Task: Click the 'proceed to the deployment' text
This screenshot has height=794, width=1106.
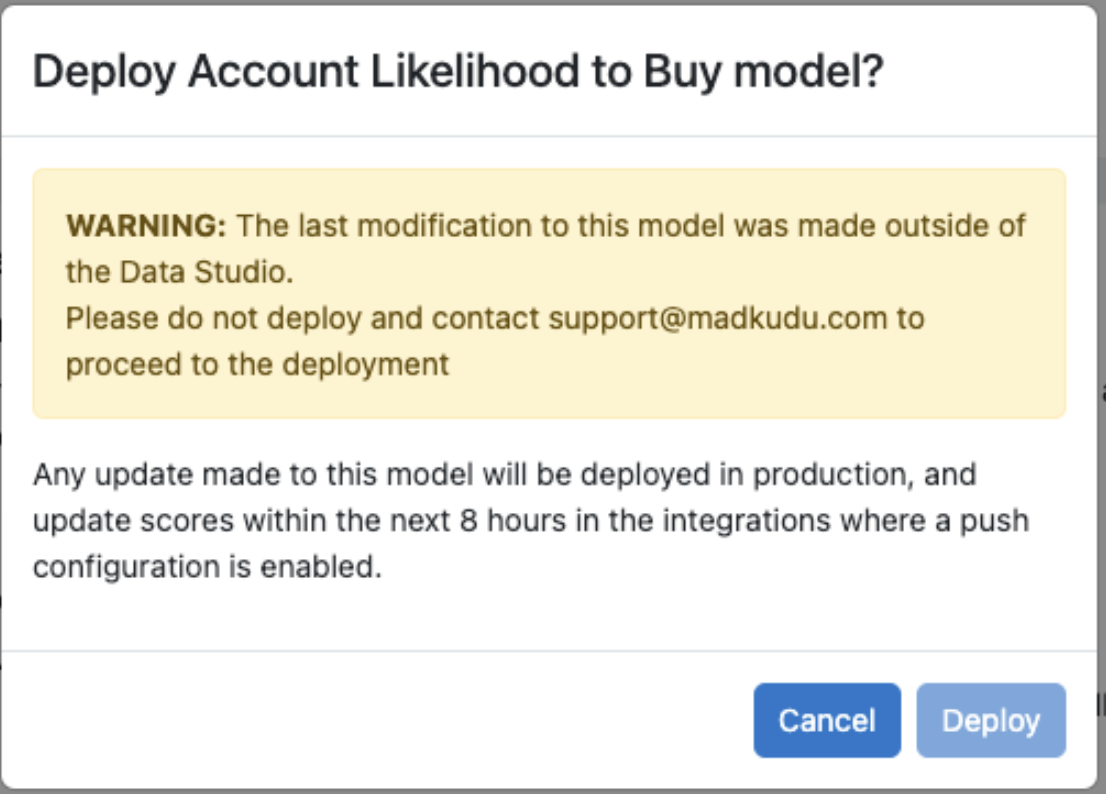Action: (257, 365)
